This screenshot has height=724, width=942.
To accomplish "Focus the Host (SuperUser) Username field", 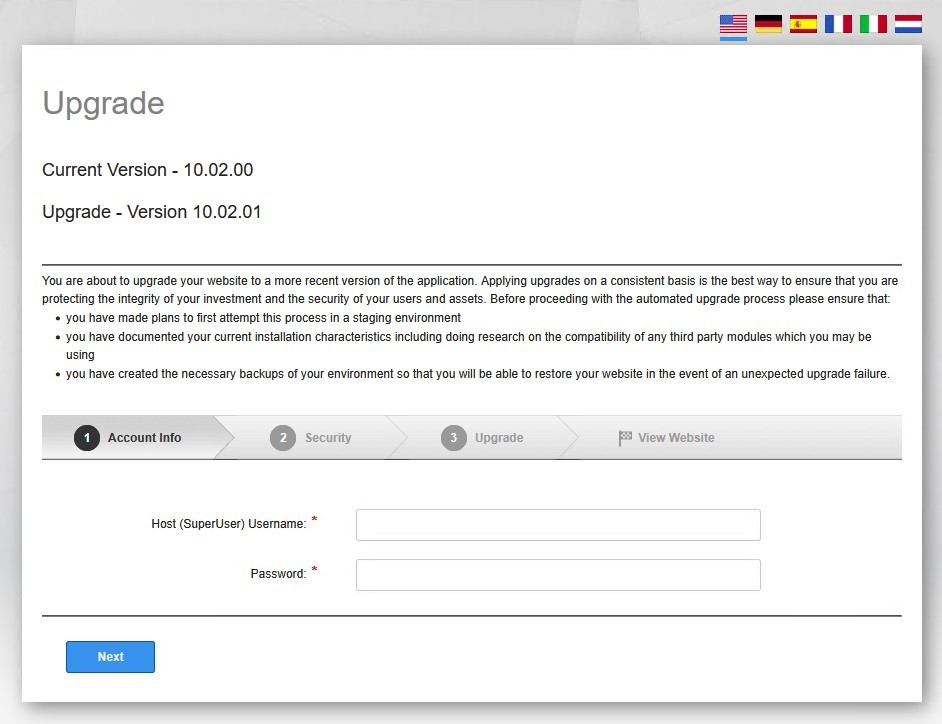I will click(558, 525).
